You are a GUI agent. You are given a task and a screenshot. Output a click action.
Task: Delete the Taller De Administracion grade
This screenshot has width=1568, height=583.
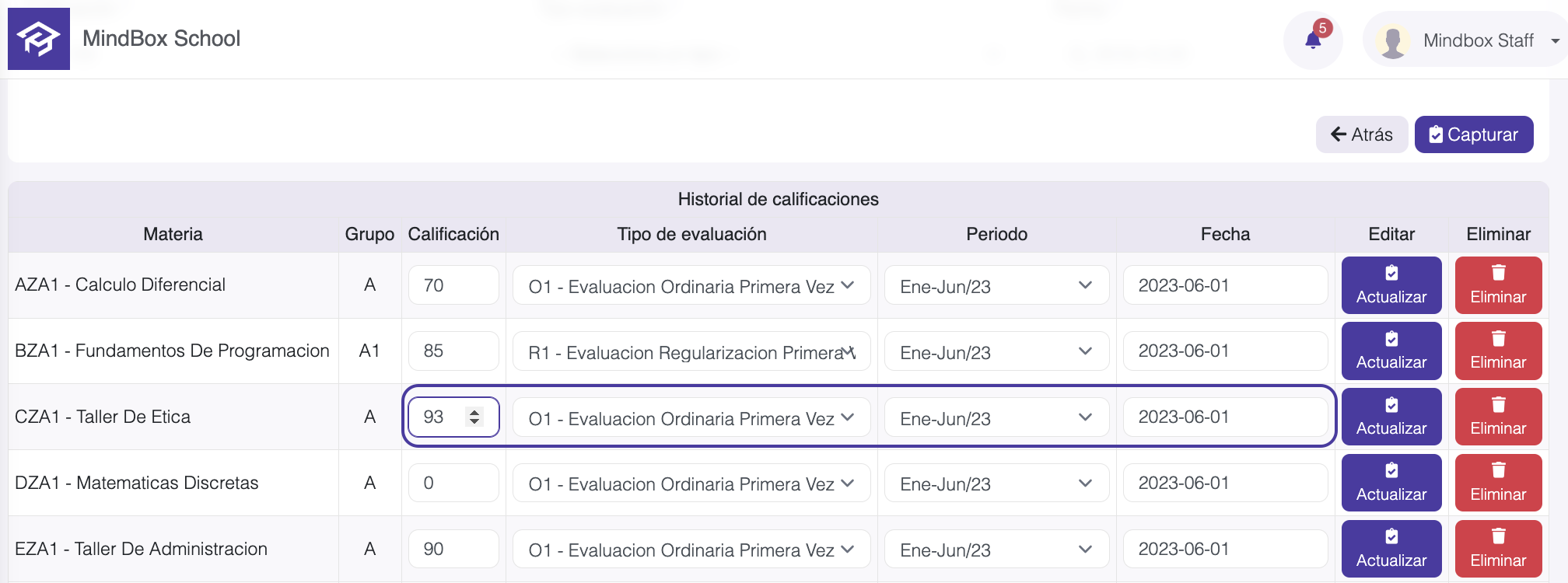point(1498,549)
